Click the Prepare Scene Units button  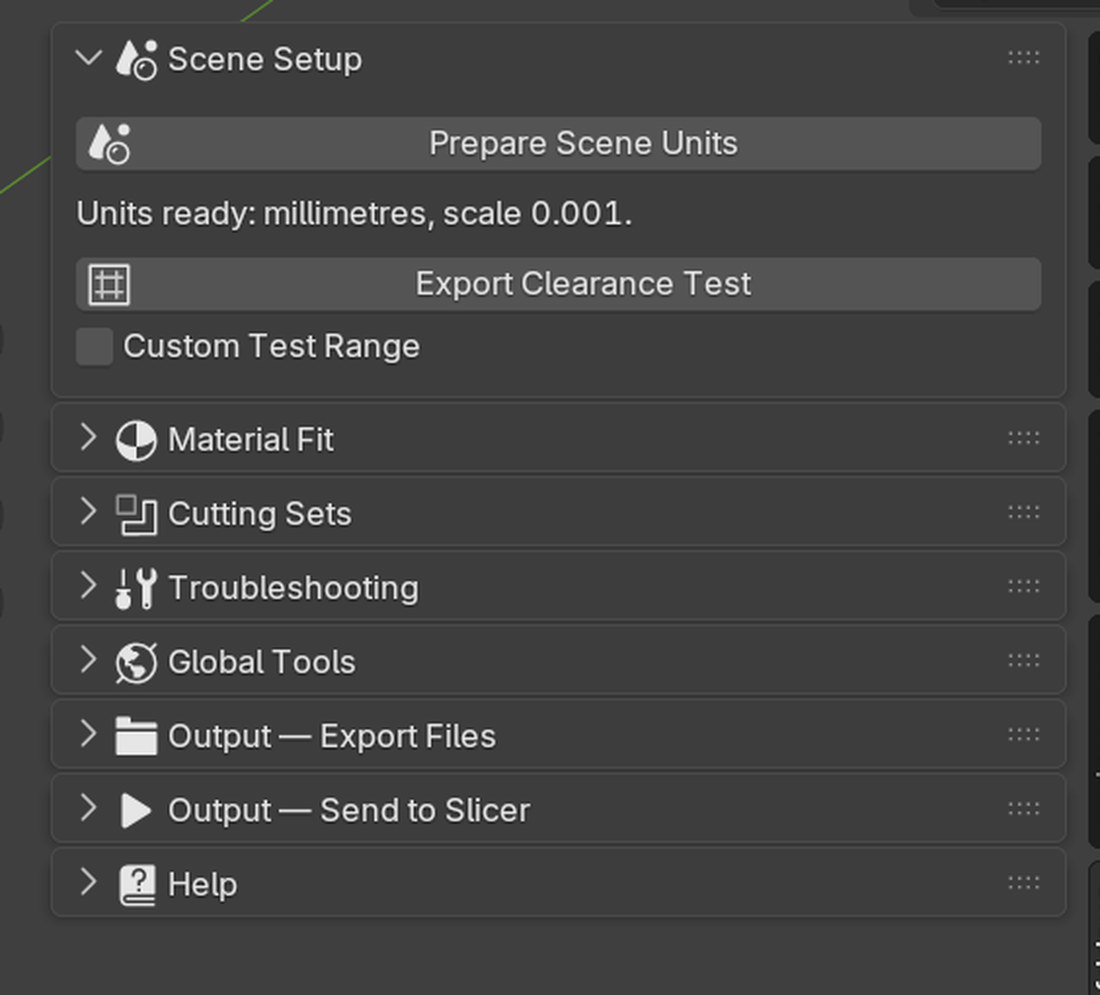(x=558, y=144)
